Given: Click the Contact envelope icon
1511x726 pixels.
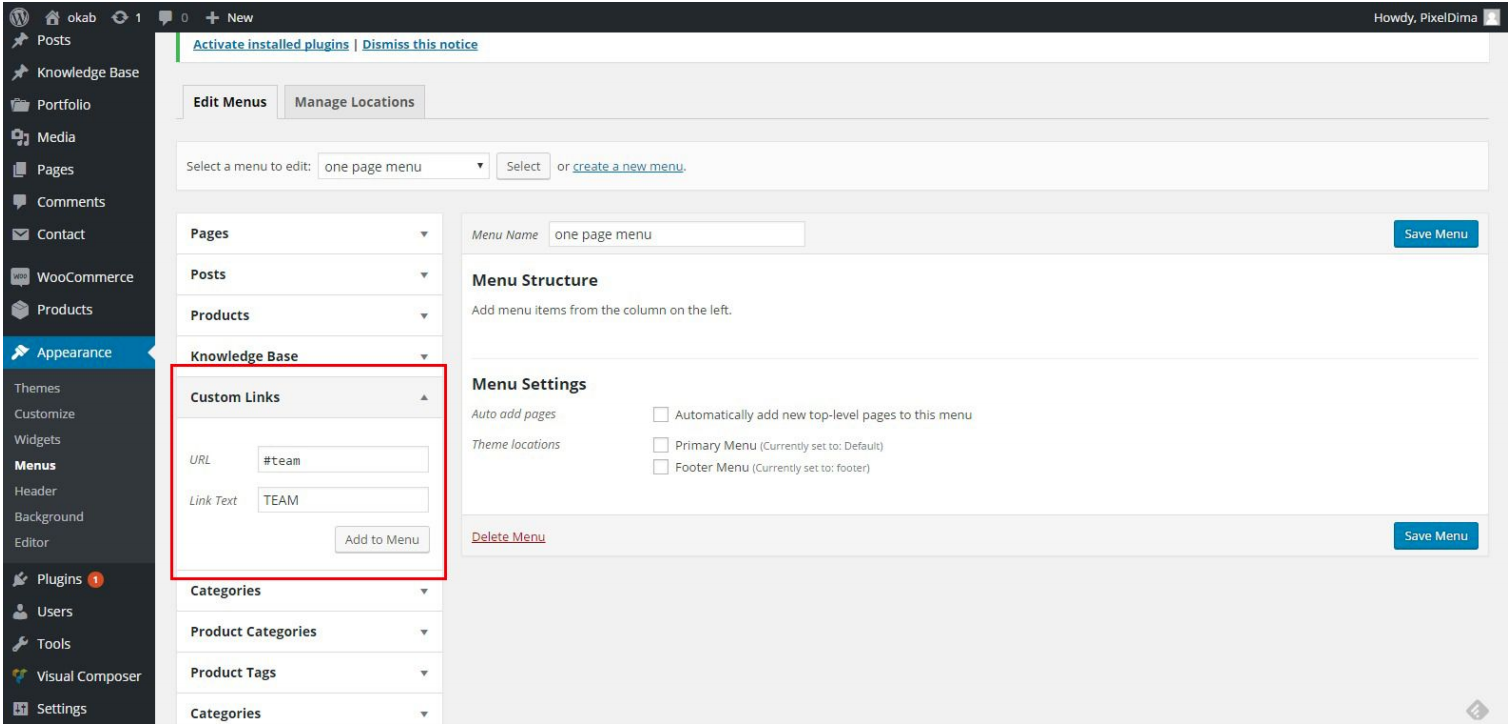Looking at the screenshot, I should 19,235.
